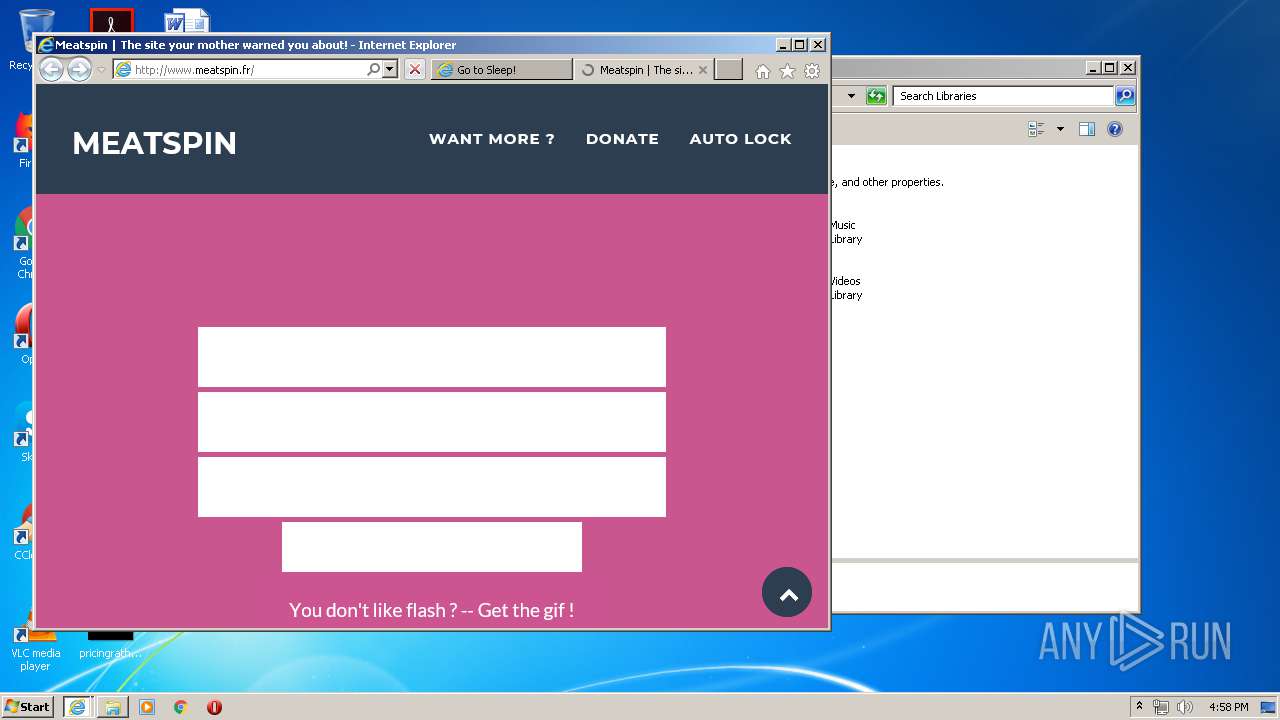Click the Home icon in Internet Explorer
The height and width of the screenshot is (720, 1280).
pos(763,71)
